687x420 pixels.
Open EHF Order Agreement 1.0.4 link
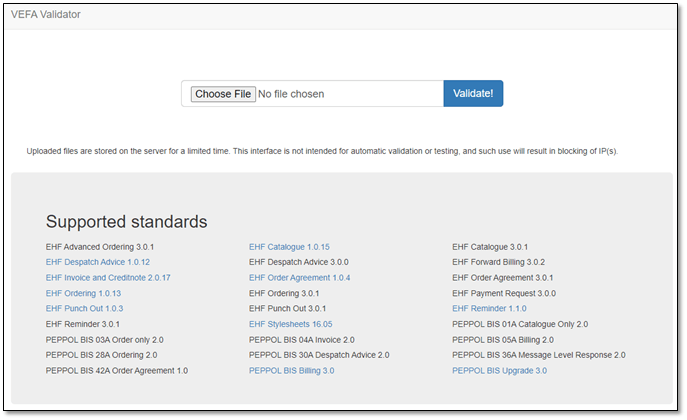tap(299, 277)
